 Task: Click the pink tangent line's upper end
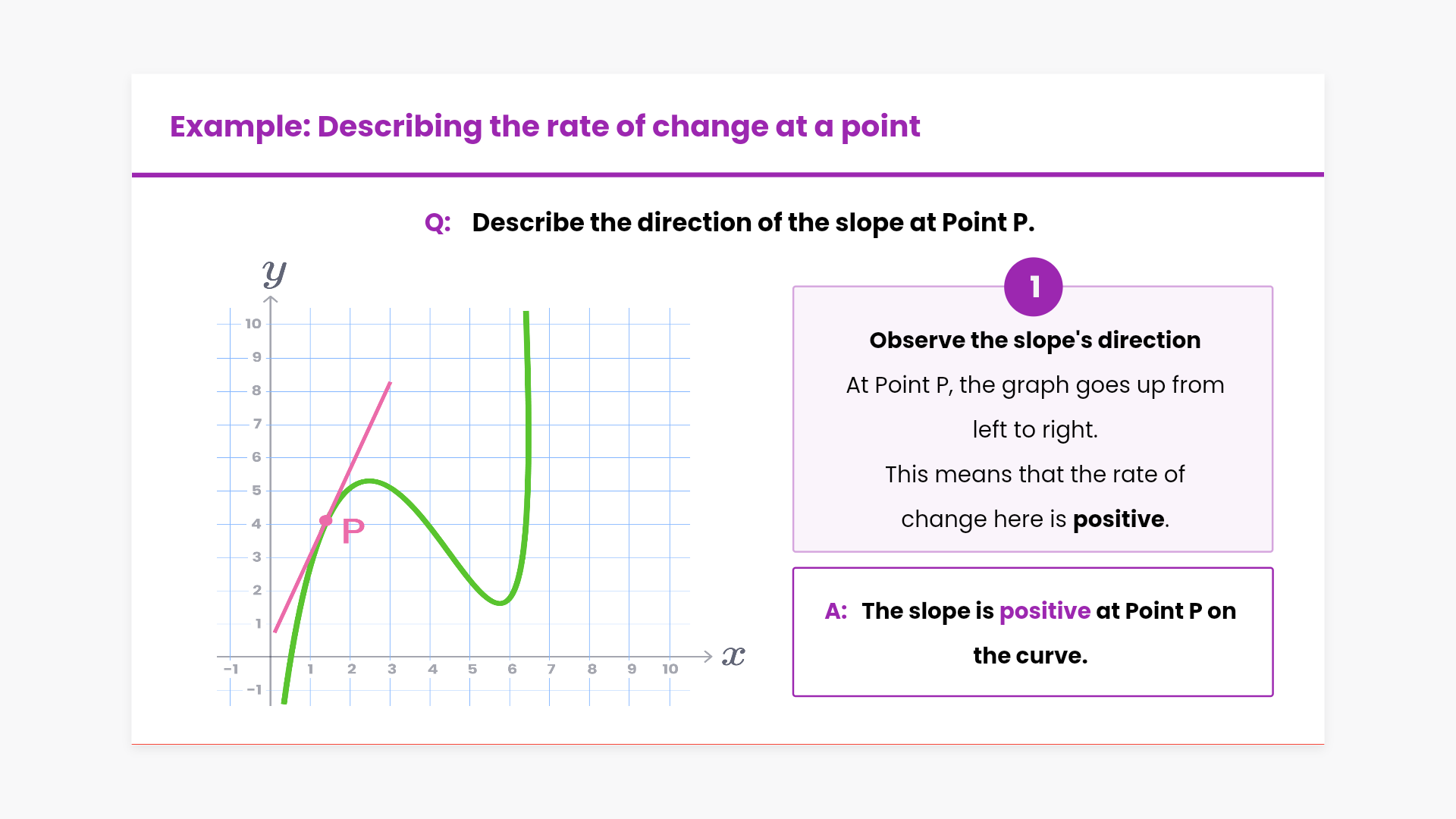pos(389,384)
